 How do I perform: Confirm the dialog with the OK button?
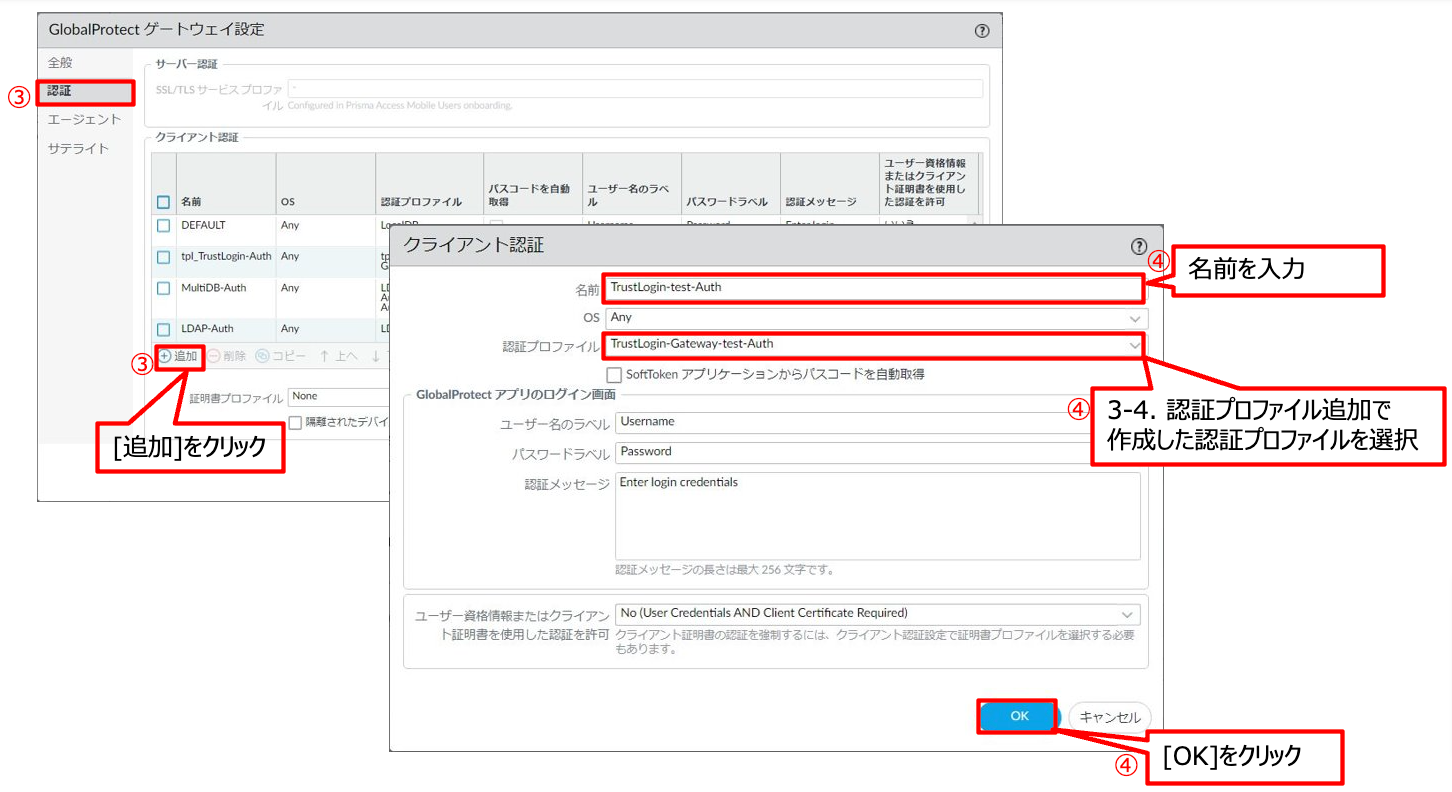click(1019, 716)
